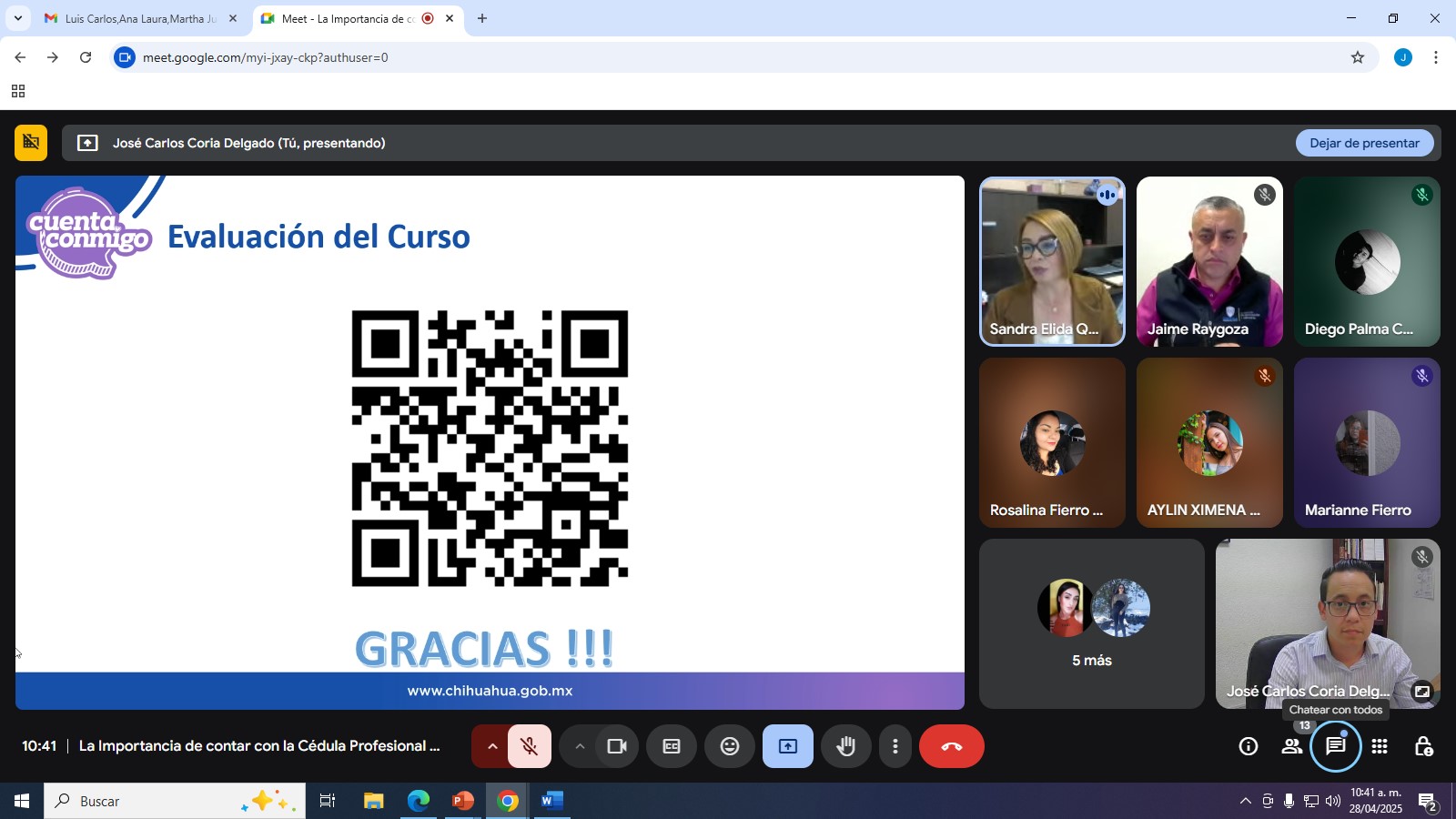Click the tray microphone icon

coord(1289,801)
